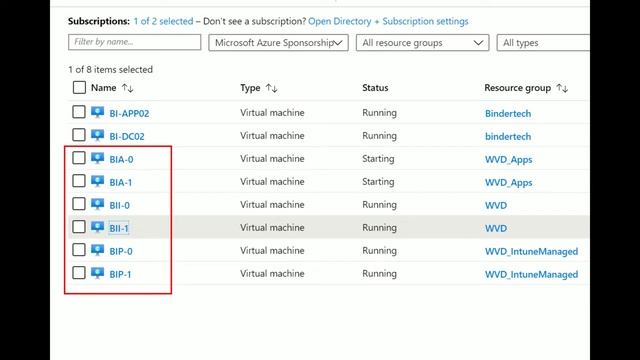Click the BII-0 virtual machine icon
The height and width of the screenshot is (360, 640).
coord(98,204)
